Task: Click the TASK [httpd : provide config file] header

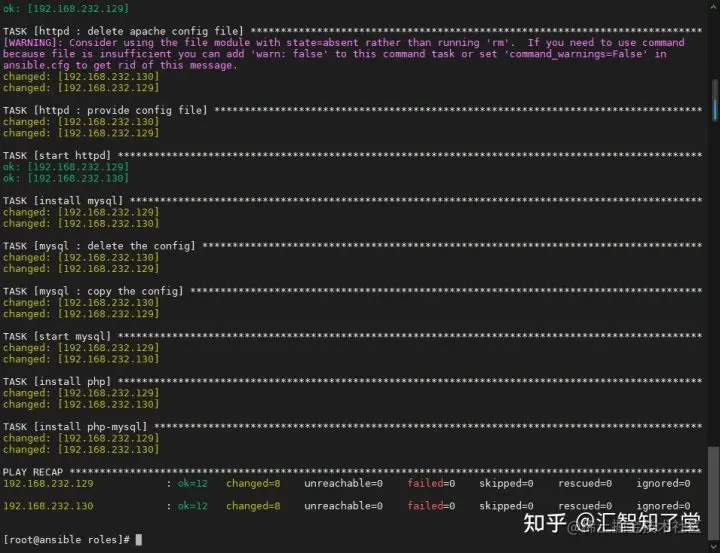Action: pos(105,110)
